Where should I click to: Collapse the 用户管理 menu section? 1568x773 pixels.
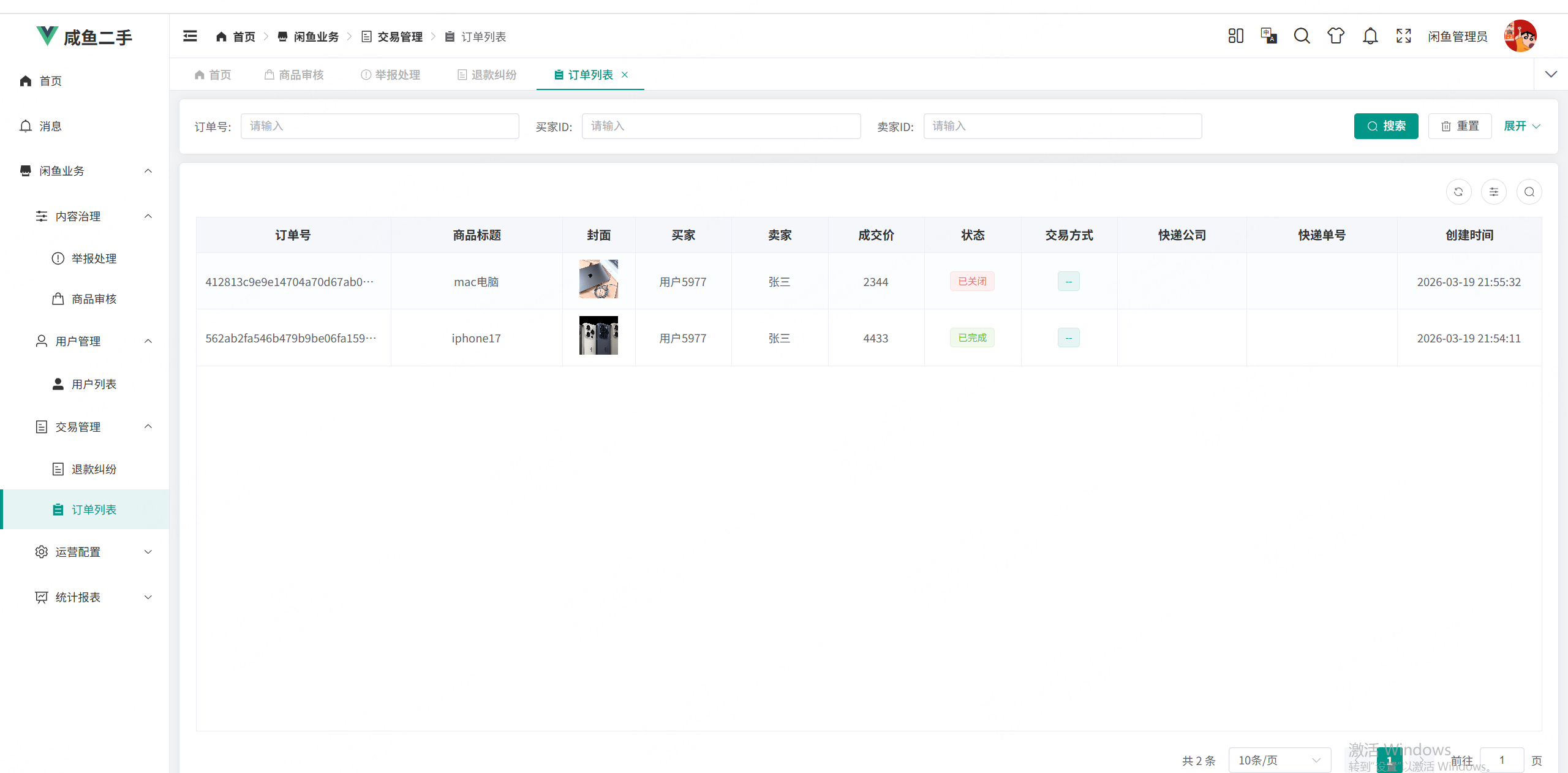tap(148, 341)
